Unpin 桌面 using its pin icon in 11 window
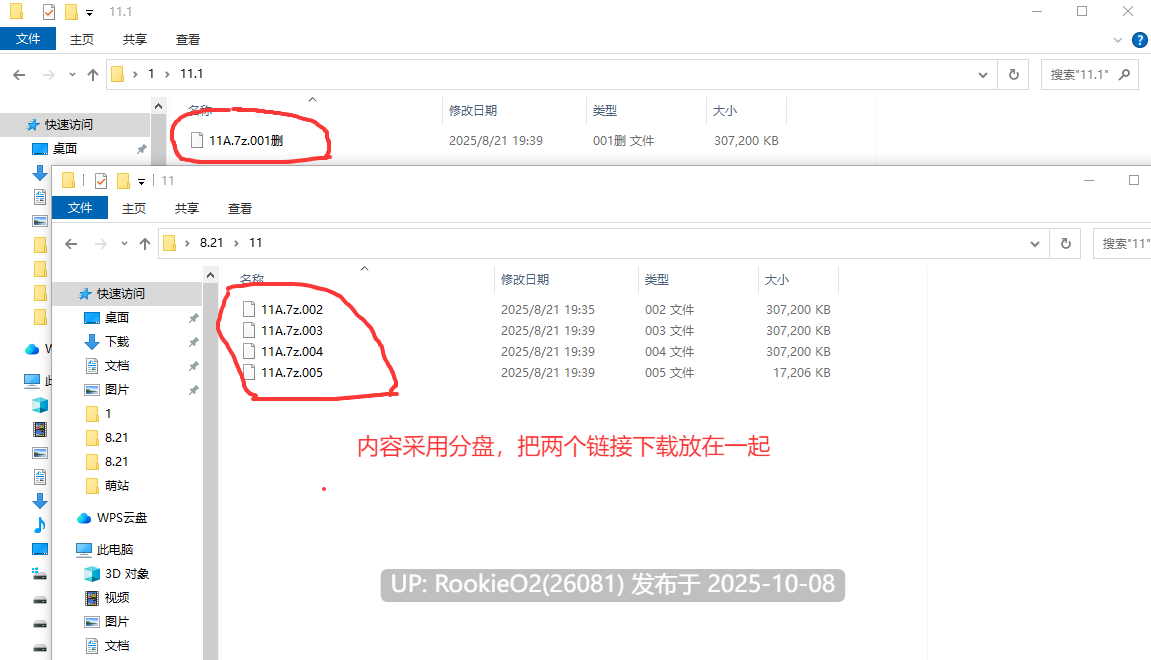The width and height of the screenshot is (1151, 660). [x=193, y=318]
